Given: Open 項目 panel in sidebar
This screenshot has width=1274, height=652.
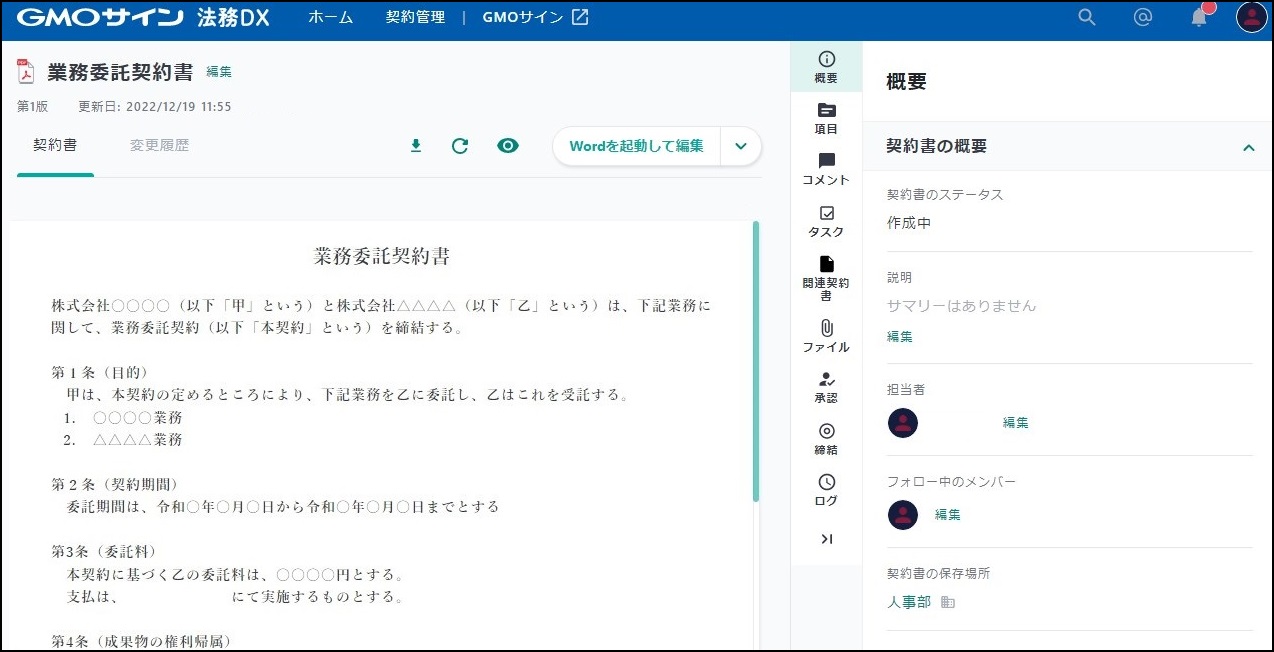Looking at the screenshot, I should point(826,118).
